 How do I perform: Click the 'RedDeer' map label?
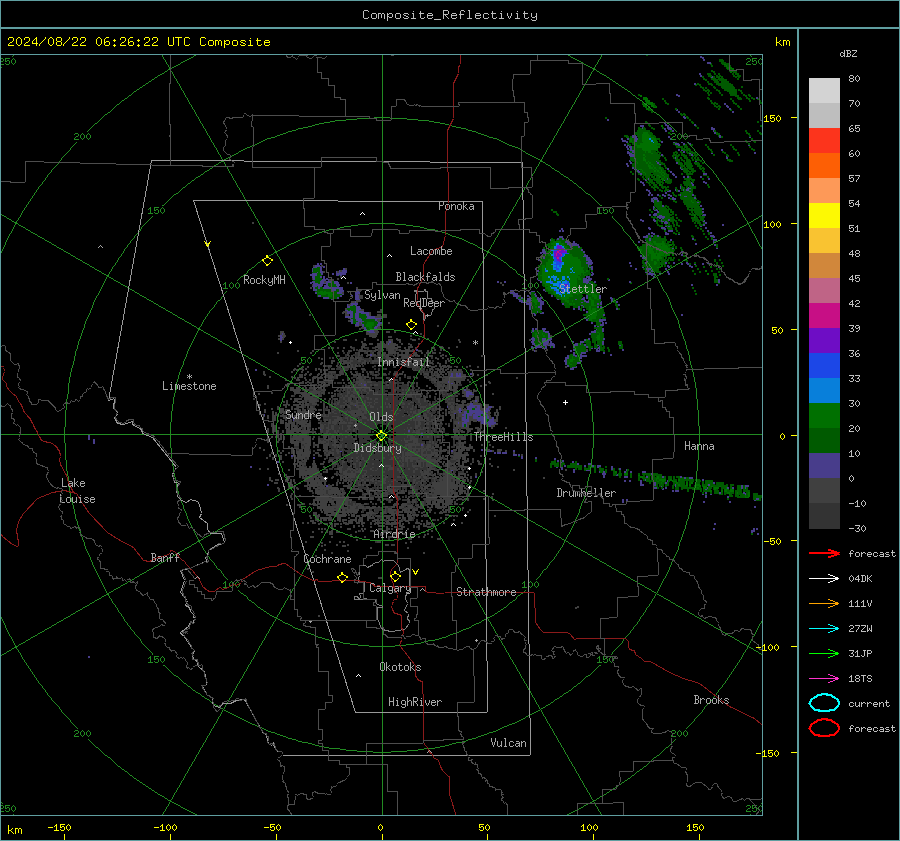(x=424, y=303)
